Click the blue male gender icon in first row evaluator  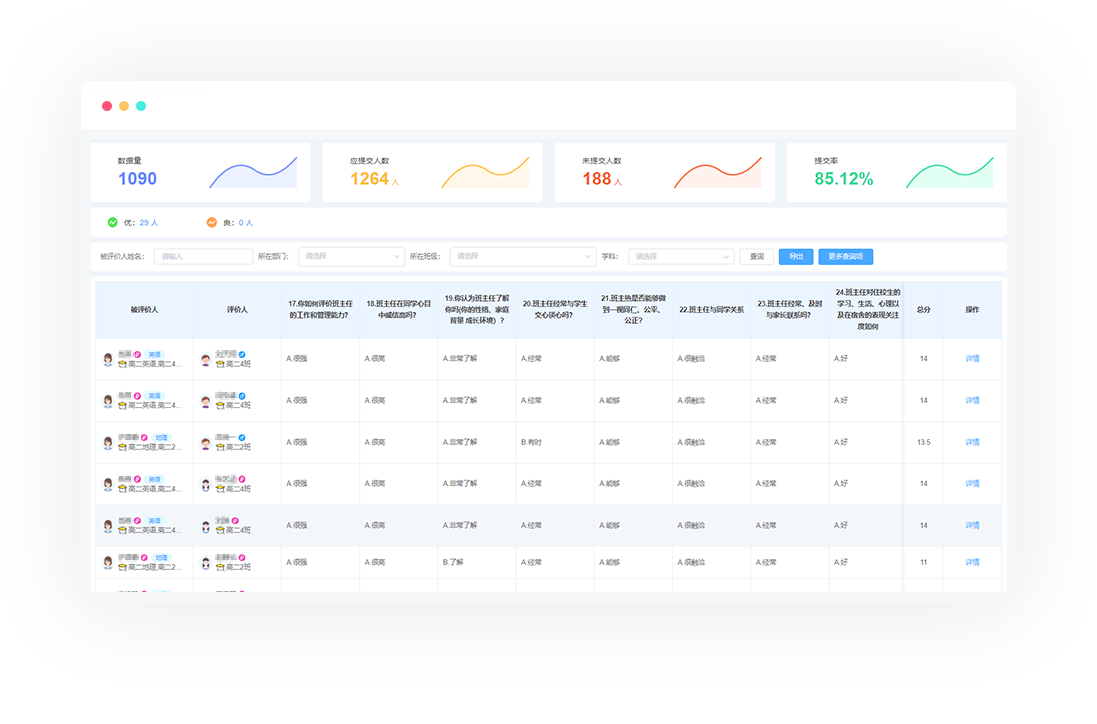tap(242, 354)
